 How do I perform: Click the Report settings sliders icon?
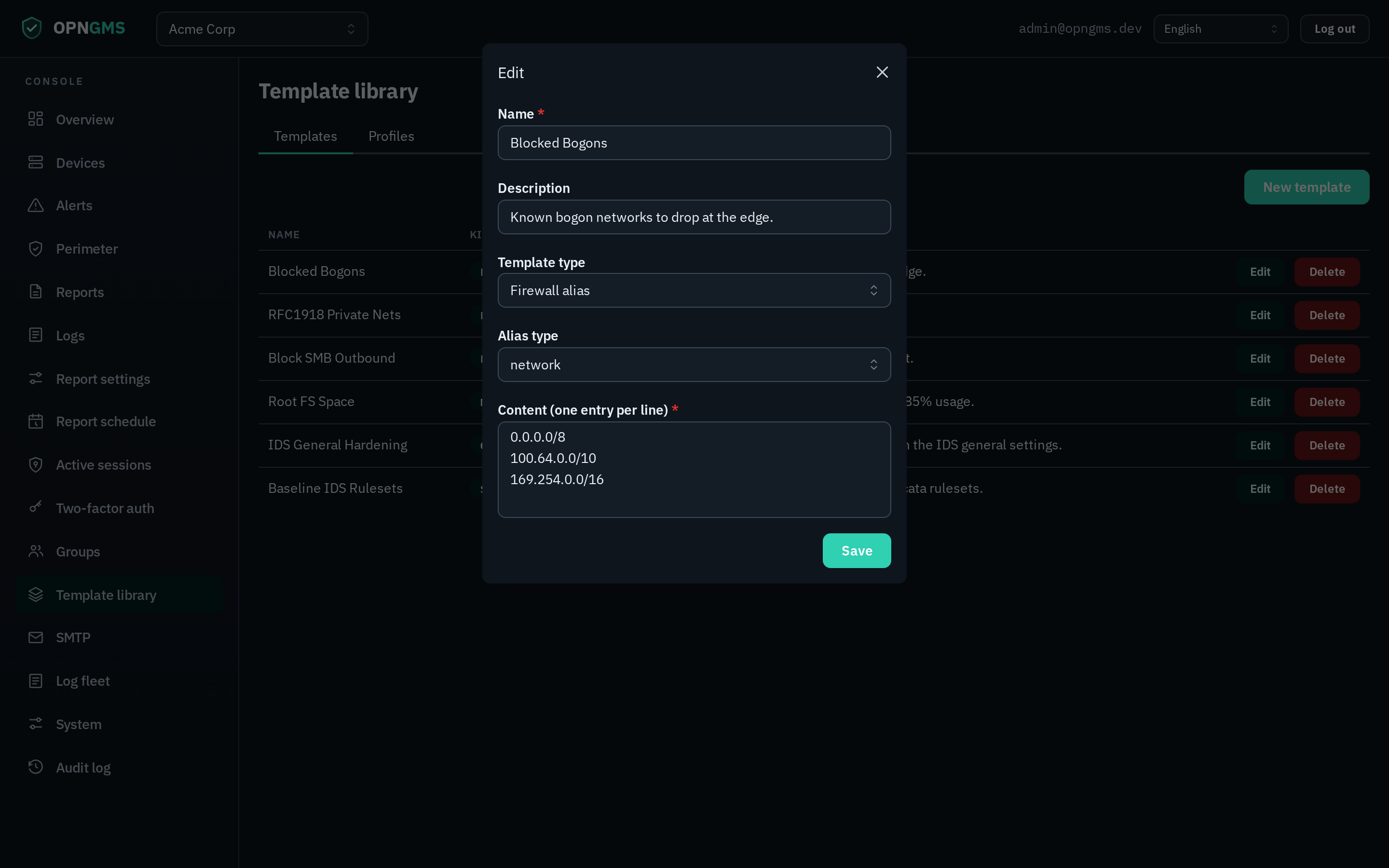coord(36,379)
